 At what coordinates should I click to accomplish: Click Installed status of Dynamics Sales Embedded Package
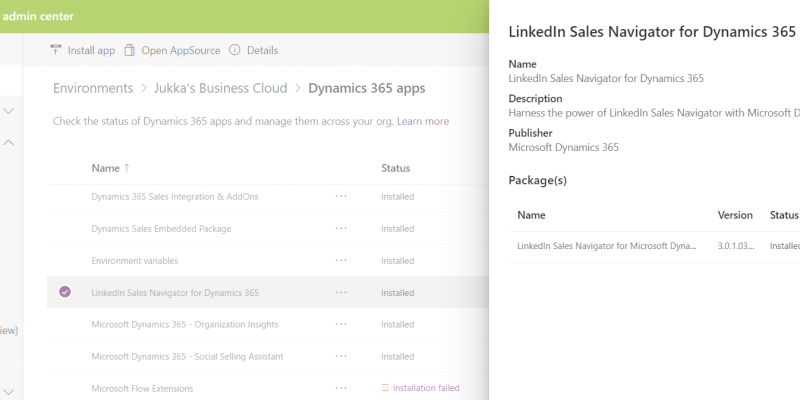coord(397,229)
